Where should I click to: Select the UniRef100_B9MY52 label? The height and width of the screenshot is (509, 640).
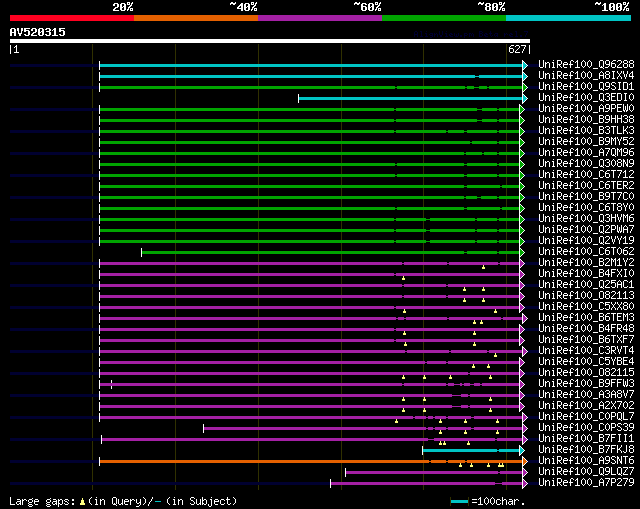(x=586, y=142)
